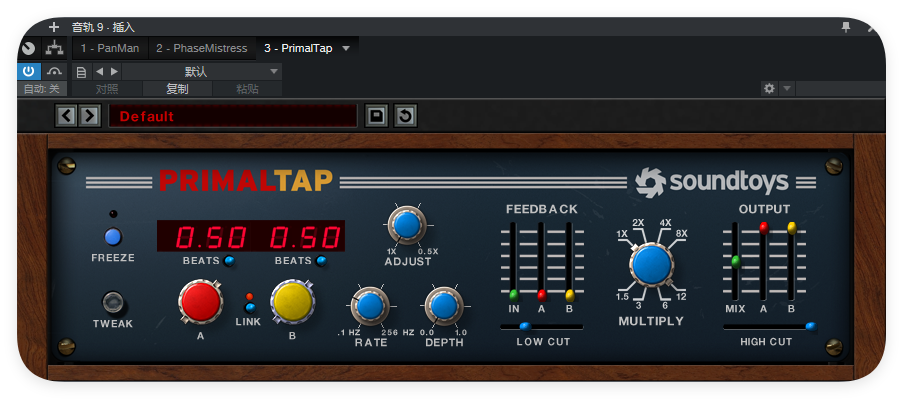Expand the PrimalTap tab dropdown arrow
Screen dimensions: 903x399
click(x=346, y=48)
